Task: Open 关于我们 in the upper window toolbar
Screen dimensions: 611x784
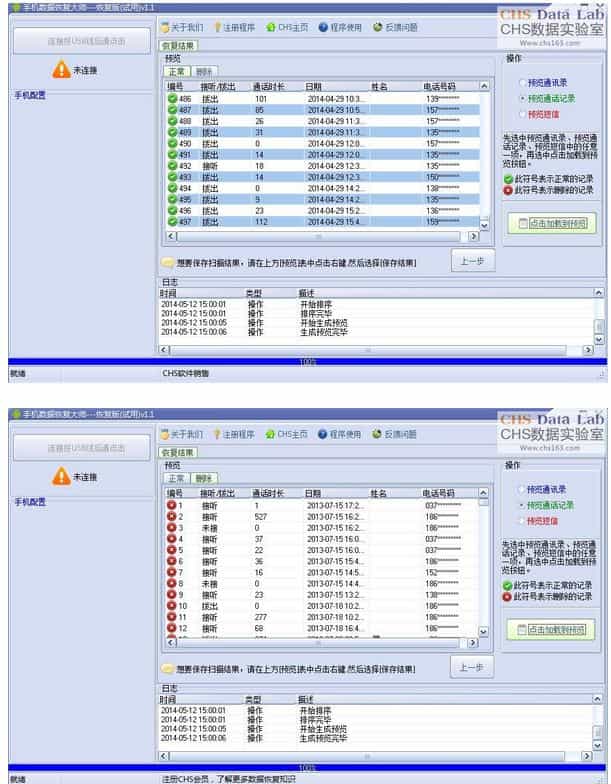Action: point(182,28)
